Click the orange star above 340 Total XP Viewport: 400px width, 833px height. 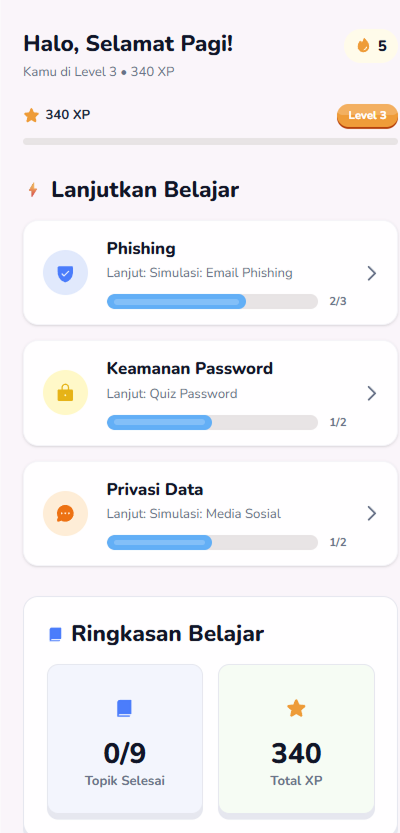[296, 708]
